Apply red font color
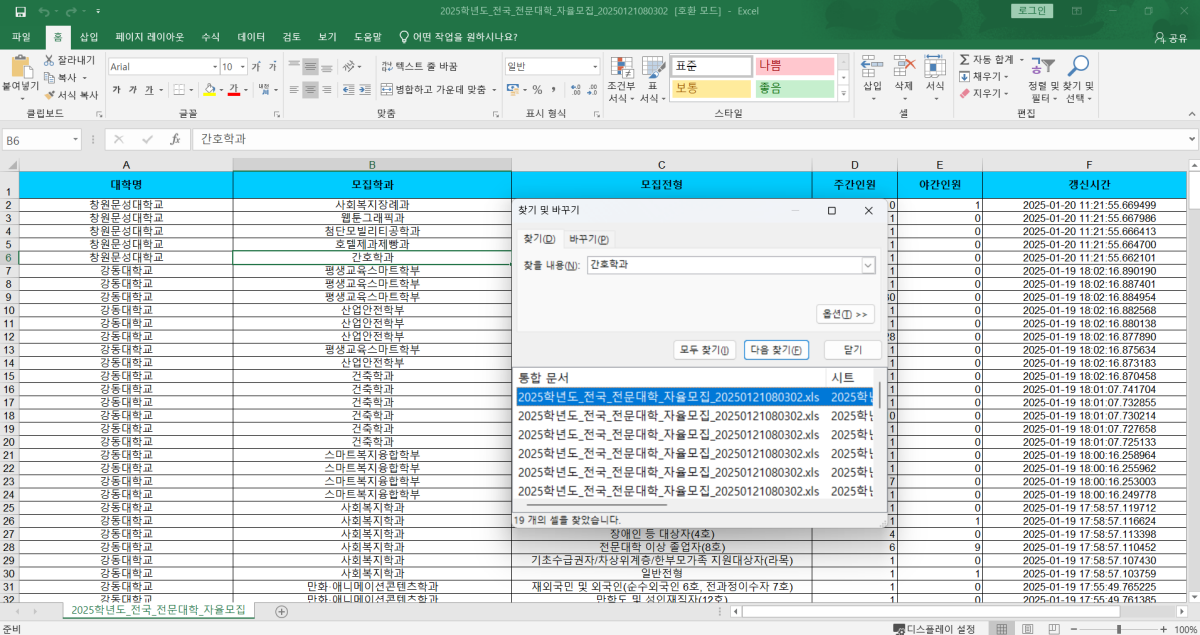Screen dimensions: 1200x635 point(233,90)
